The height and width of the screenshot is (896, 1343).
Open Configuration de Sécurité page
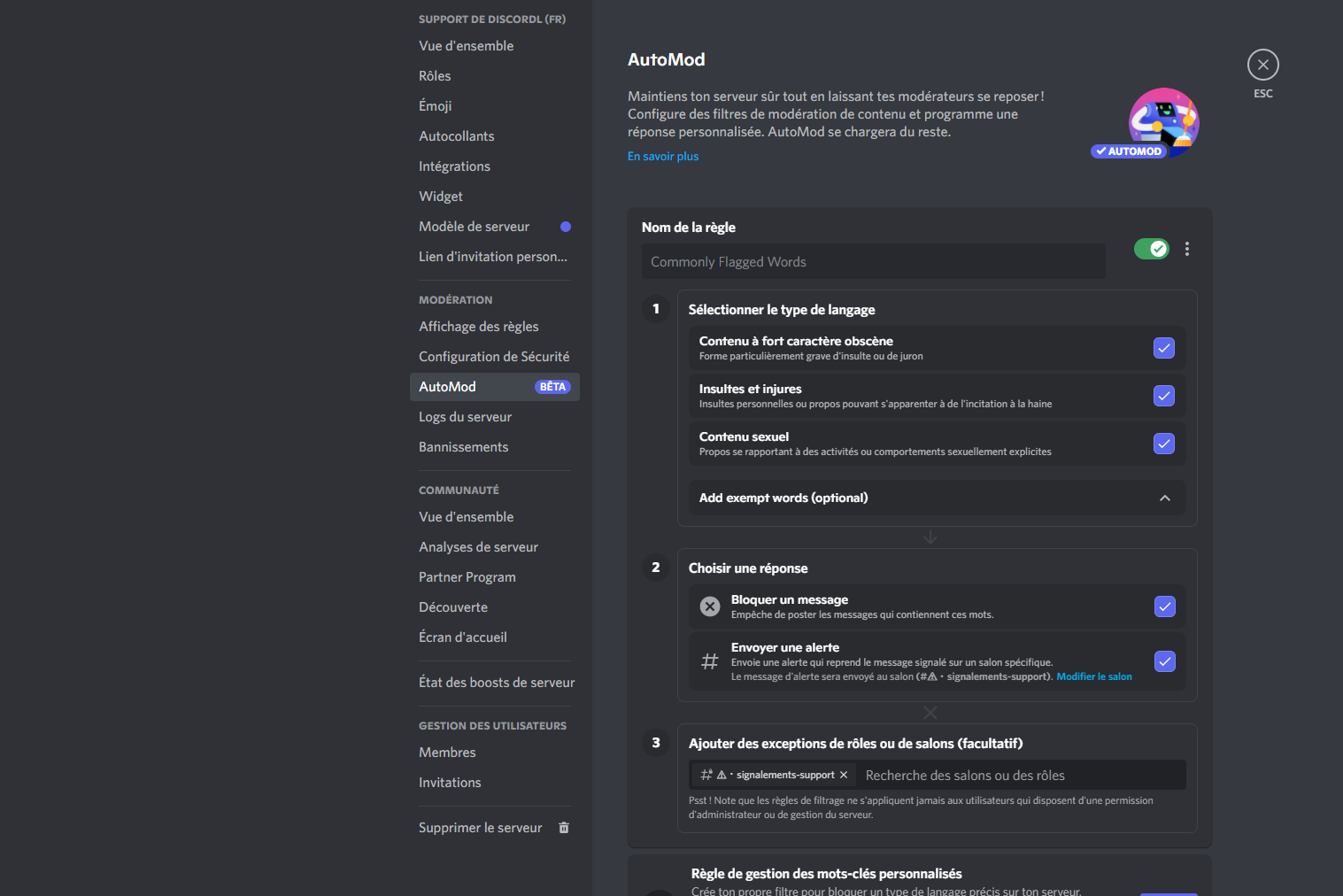click(494, 357)
